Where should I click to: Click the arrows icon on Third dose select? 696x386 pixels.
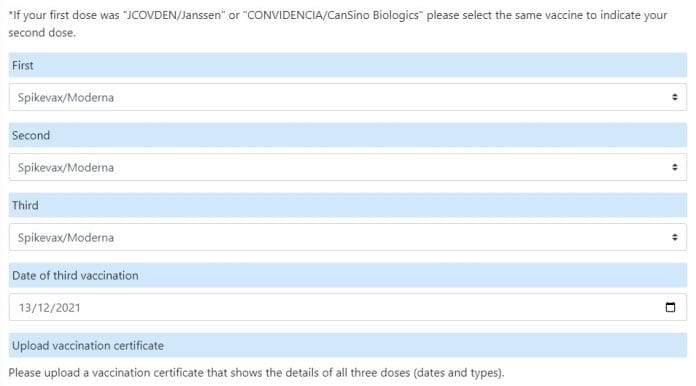point(675,237)
